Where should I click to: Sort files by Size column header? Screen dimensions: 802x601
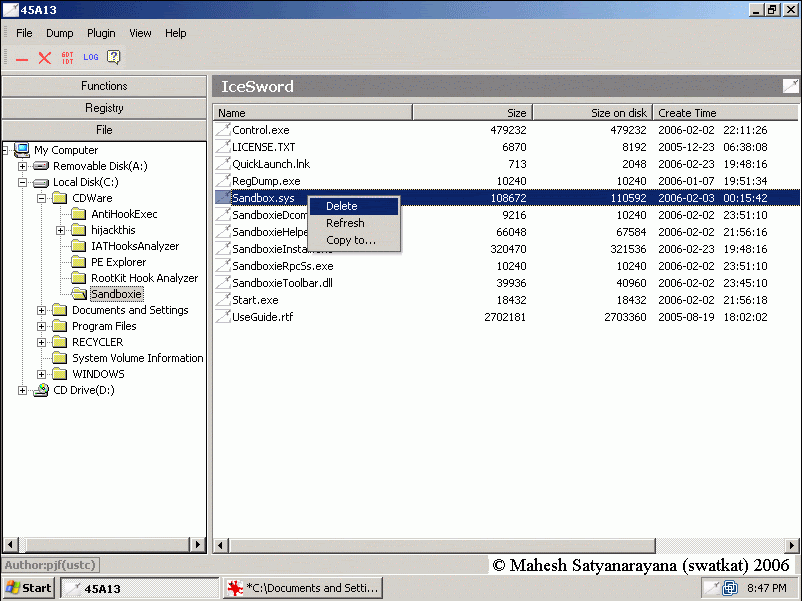[473, 113]
